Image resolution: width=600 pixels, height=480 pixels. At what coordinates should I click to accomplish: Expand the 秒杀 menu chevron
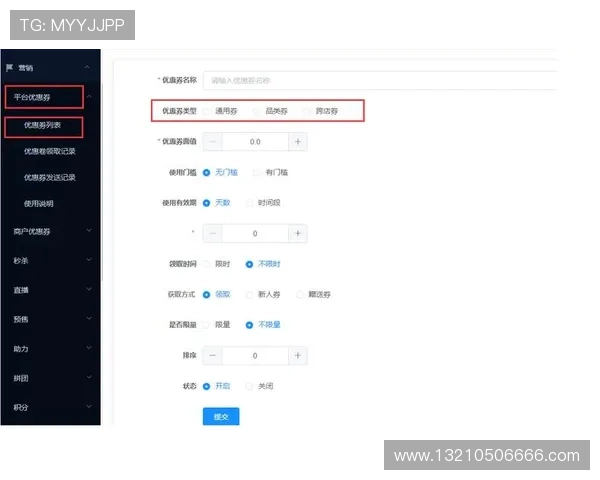pos(89,260)
